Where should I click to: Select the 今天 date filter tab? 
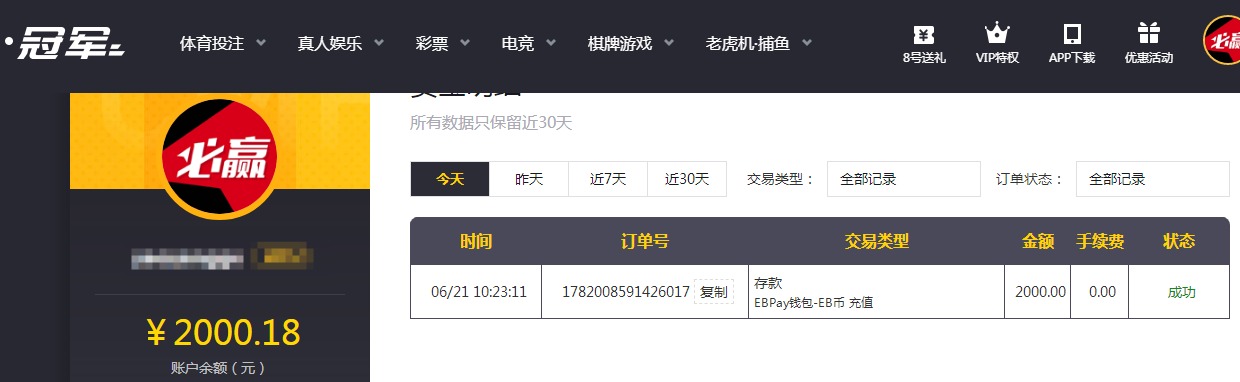point(450,179)
